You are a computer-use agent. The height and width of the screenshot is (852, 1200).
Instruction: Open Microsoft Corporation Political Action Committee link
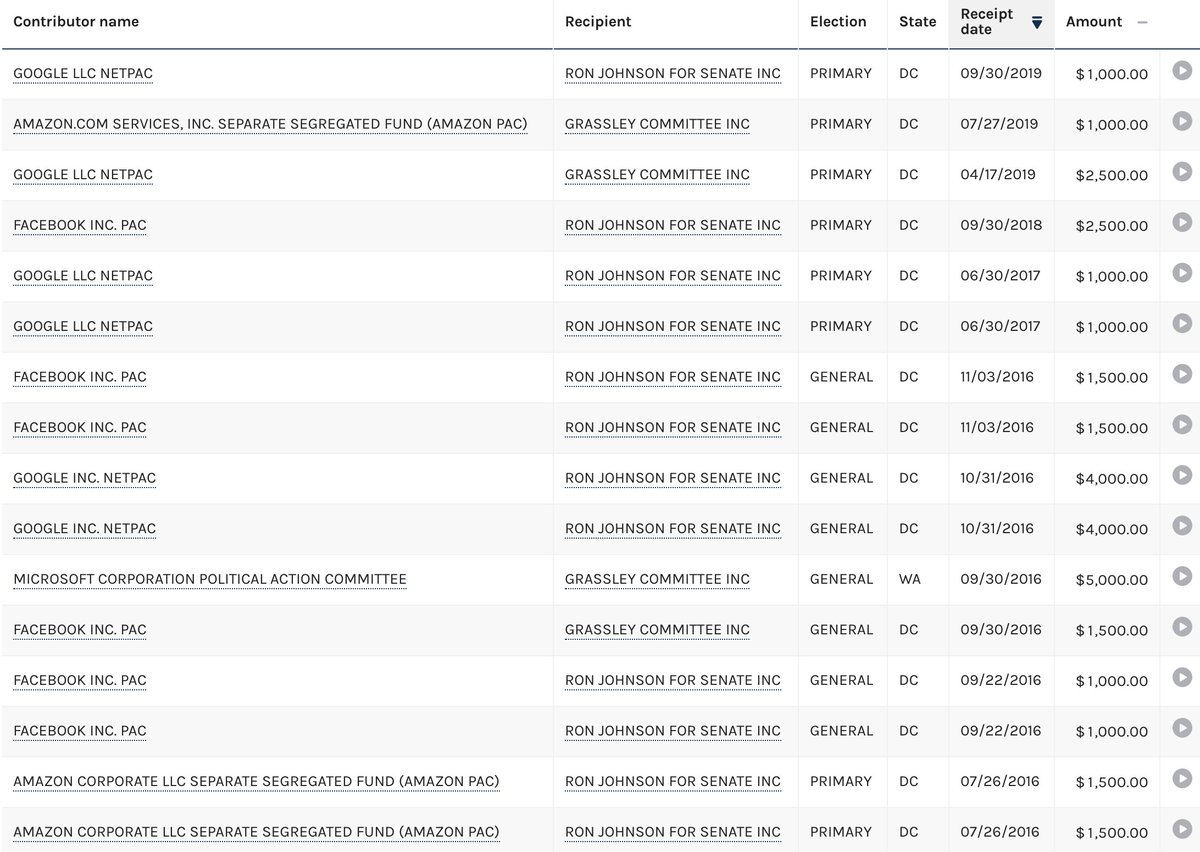coord(210,579)
